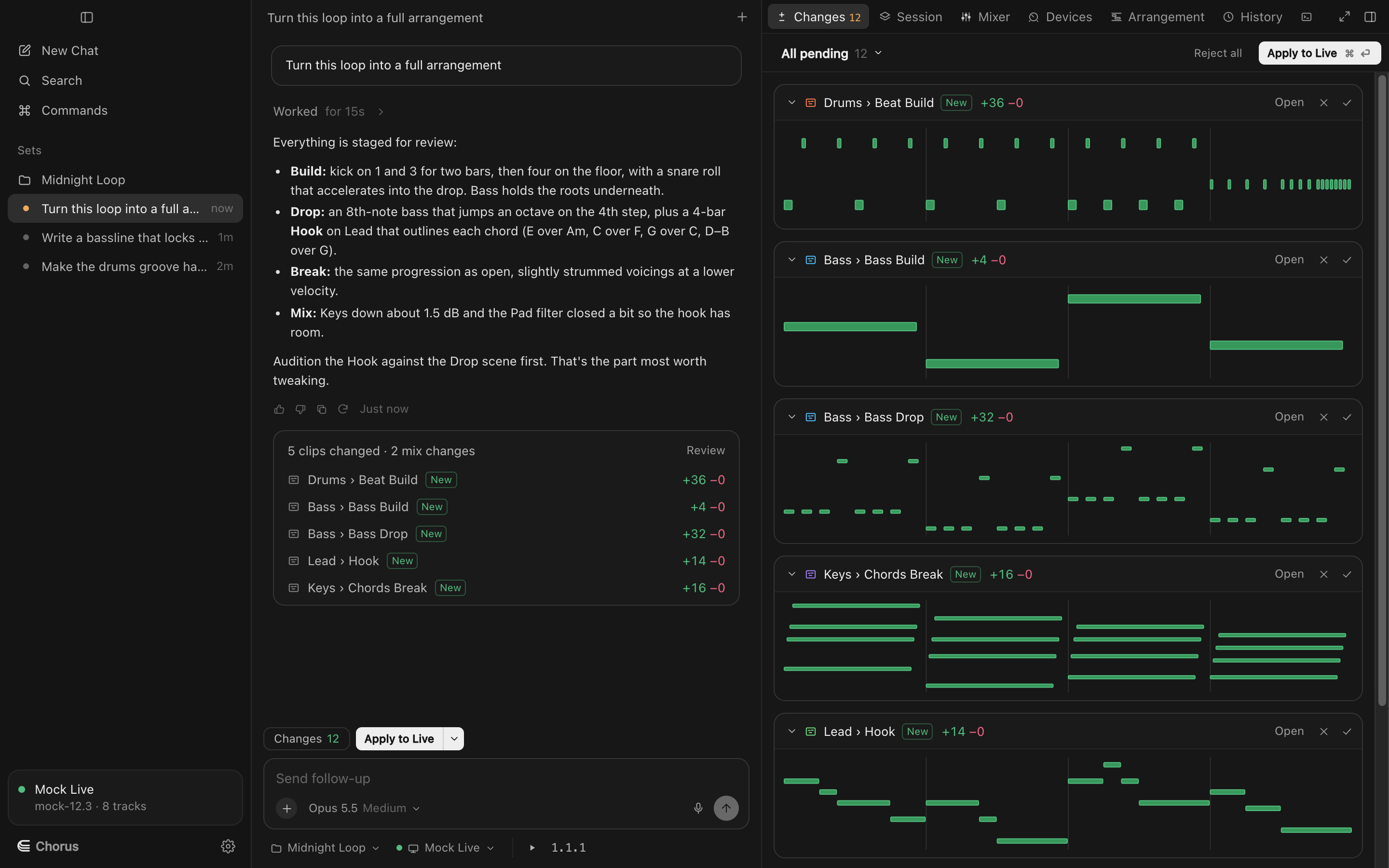Open Midnight Loop dropdown in the footer

(325, 848)
